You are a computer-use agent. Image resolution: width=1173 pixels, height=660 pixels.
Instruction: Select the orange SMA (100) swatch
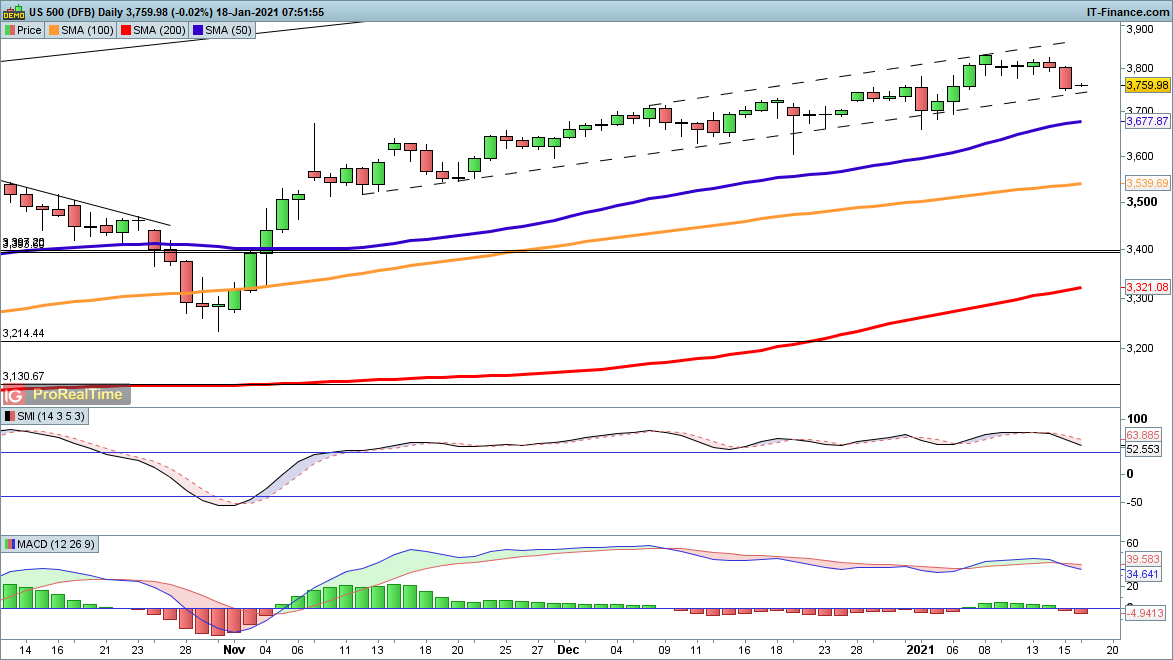[x=55, y=30]
